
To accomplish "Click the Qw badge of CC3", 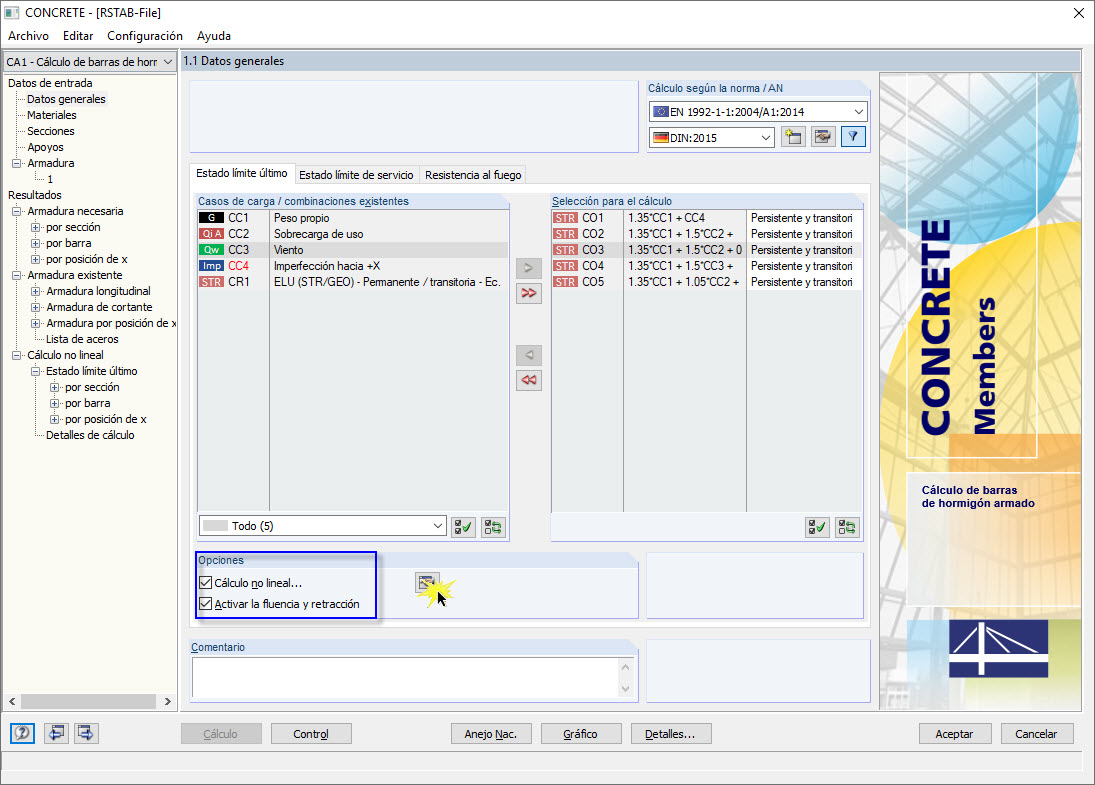I will click(x=212, y=250).
